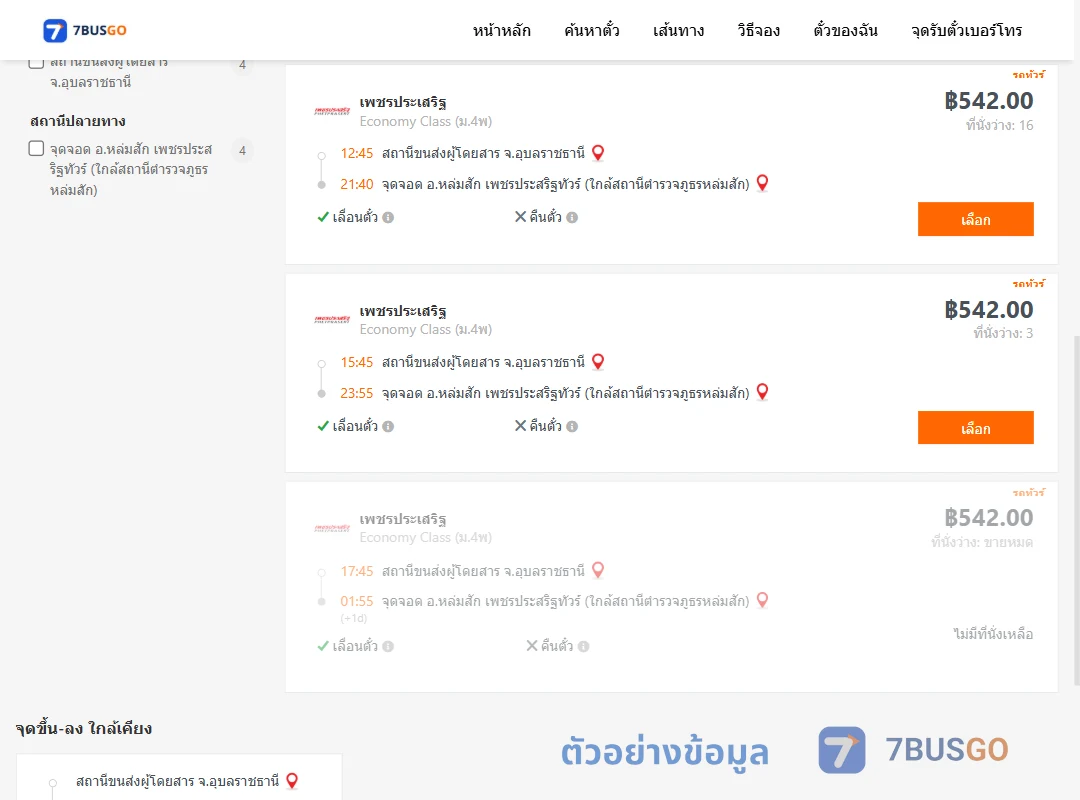Click the ฿542.00 price of the 15:45 trip
This screenshot has height=800, width=1080.
(989, 309)
